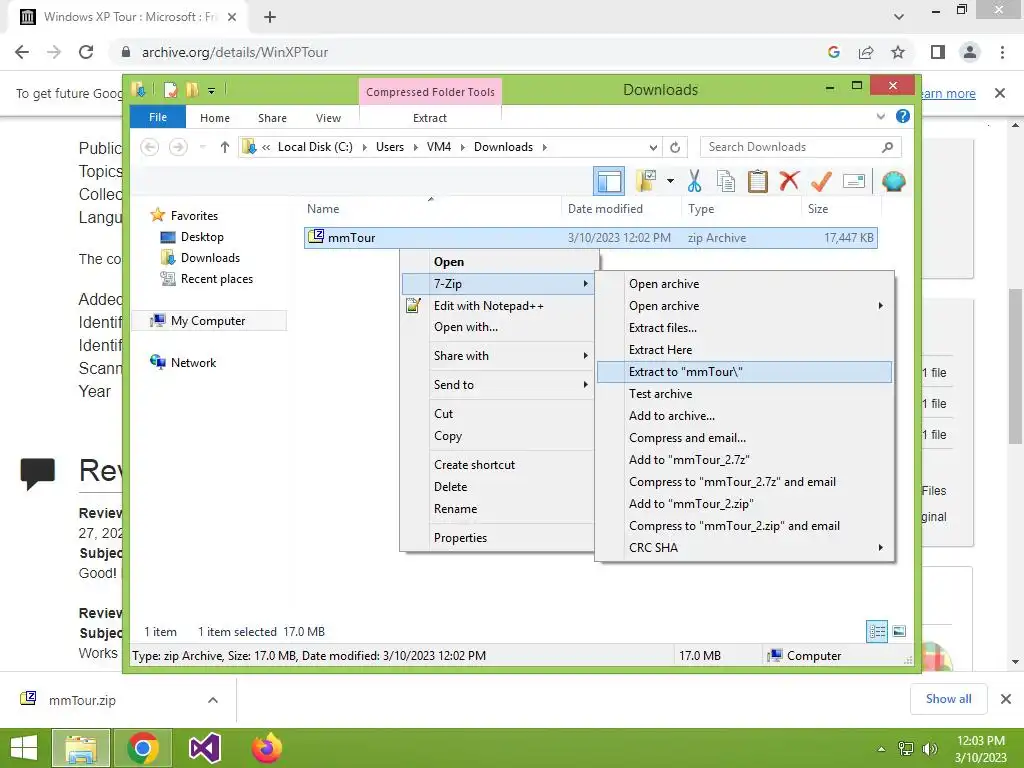Select Recent places in sidebar

[x=216, y=279]
